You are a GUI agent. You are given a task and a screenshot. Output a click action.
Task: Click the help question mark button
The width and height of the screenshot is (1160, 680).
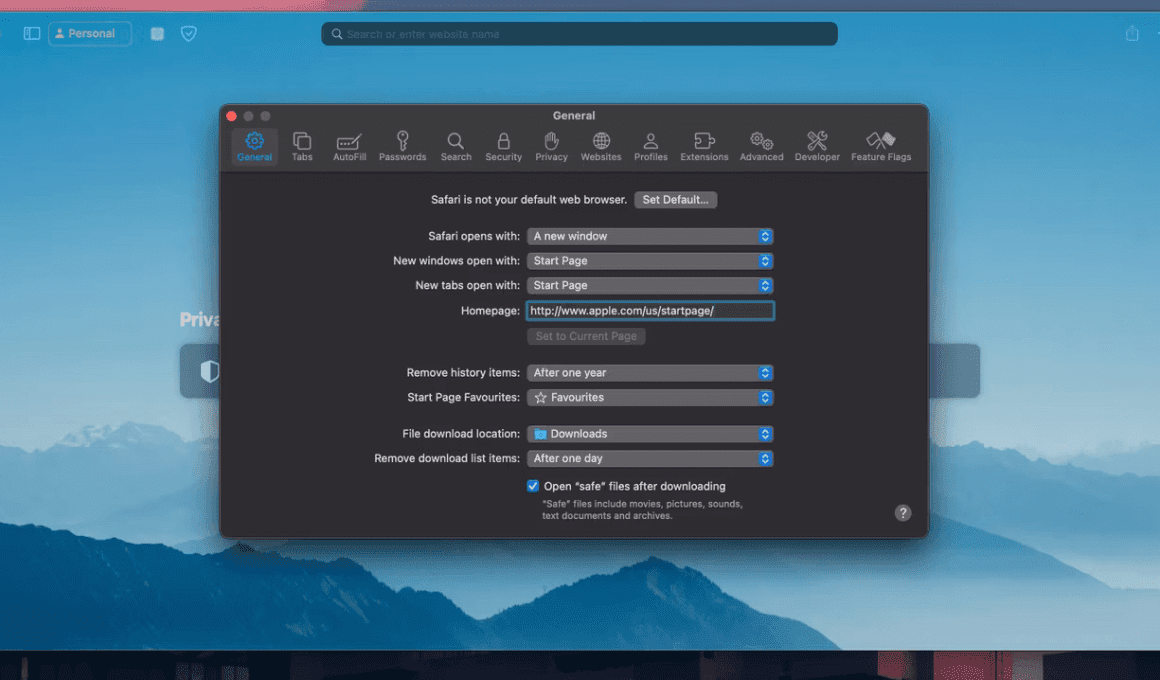coord(903,513)
